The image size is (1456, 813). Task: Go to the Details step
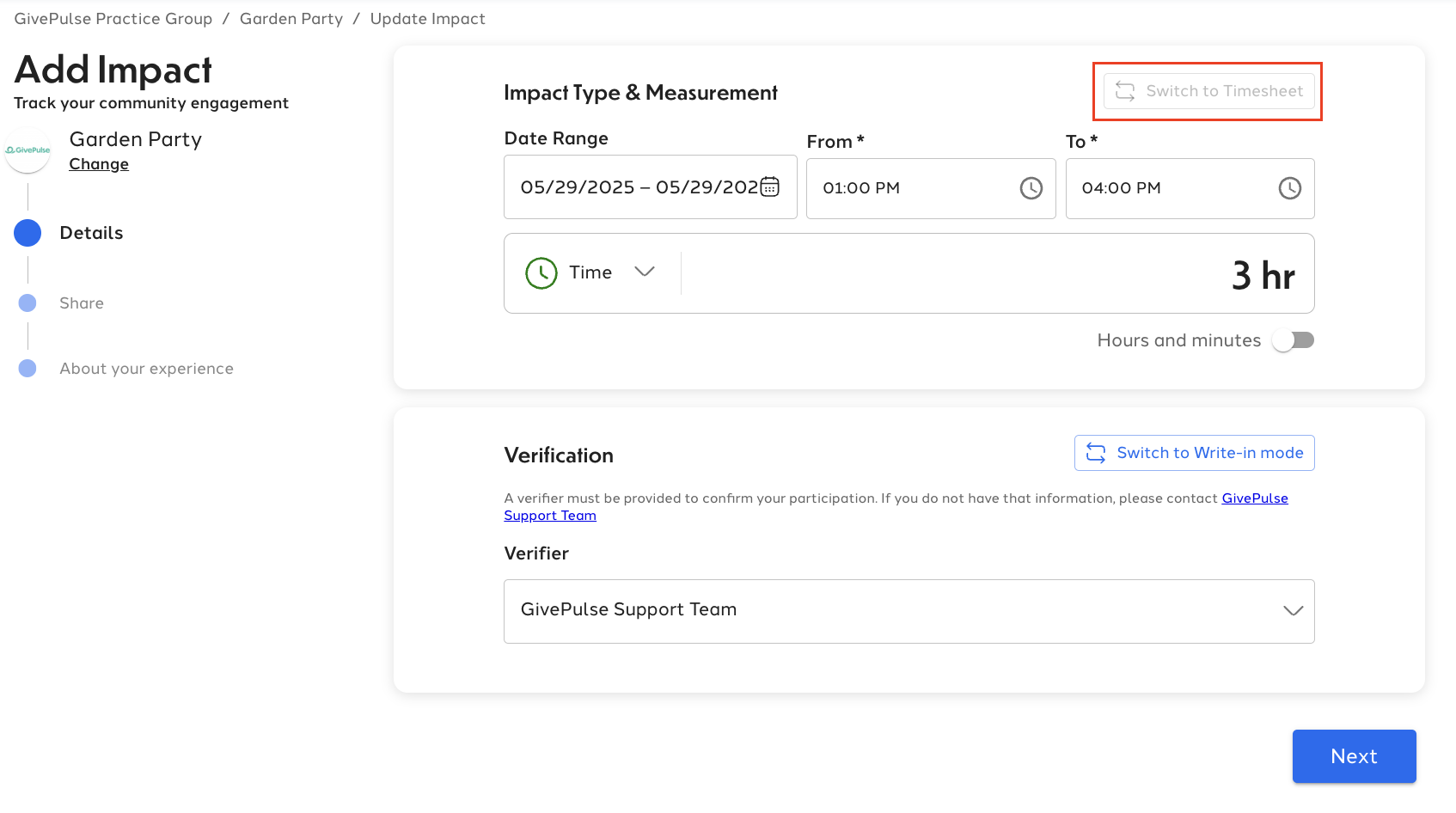(x=69, y=233)
